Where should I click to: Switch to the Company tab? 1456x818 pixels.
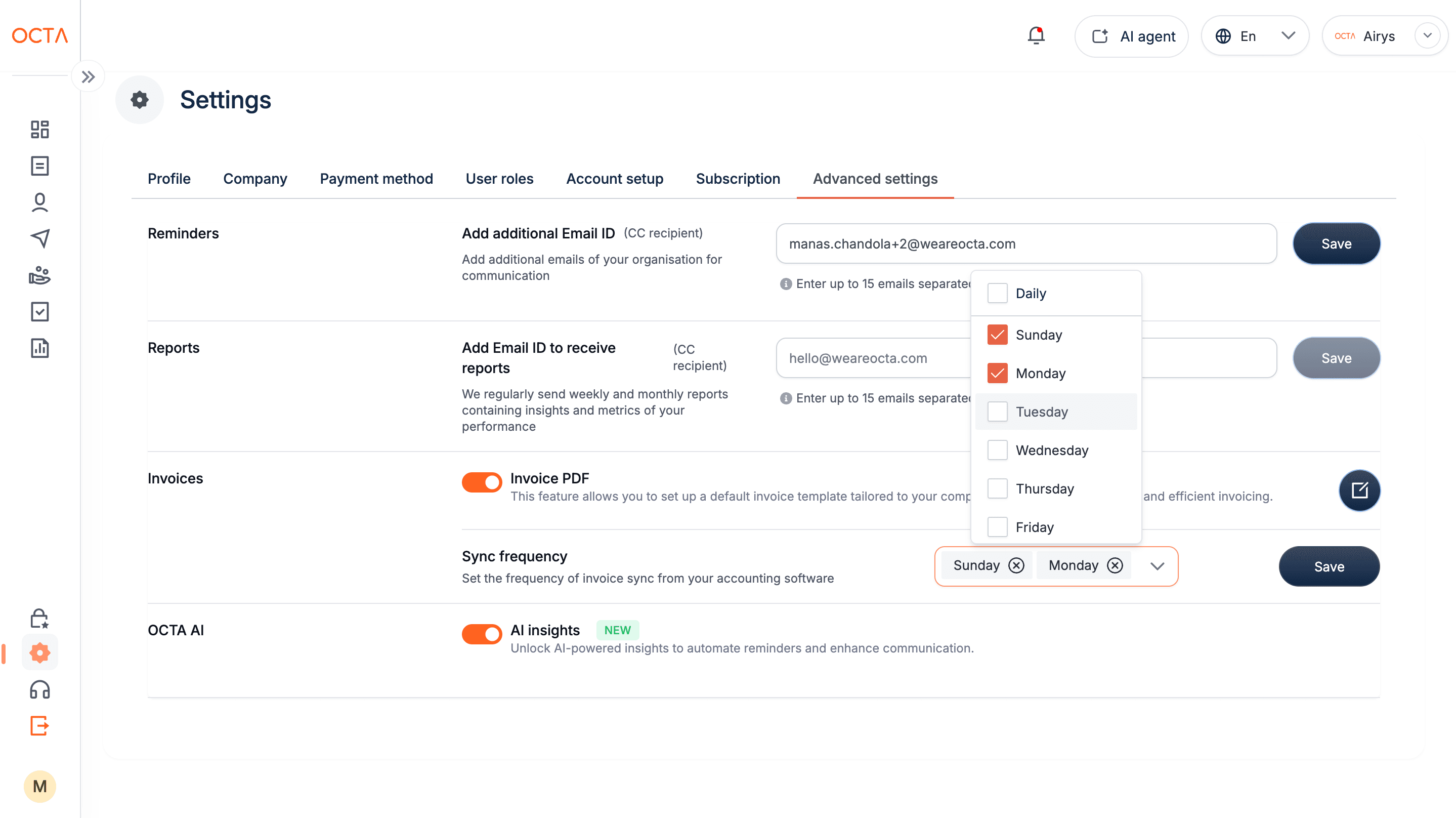[x=255, y=179]
